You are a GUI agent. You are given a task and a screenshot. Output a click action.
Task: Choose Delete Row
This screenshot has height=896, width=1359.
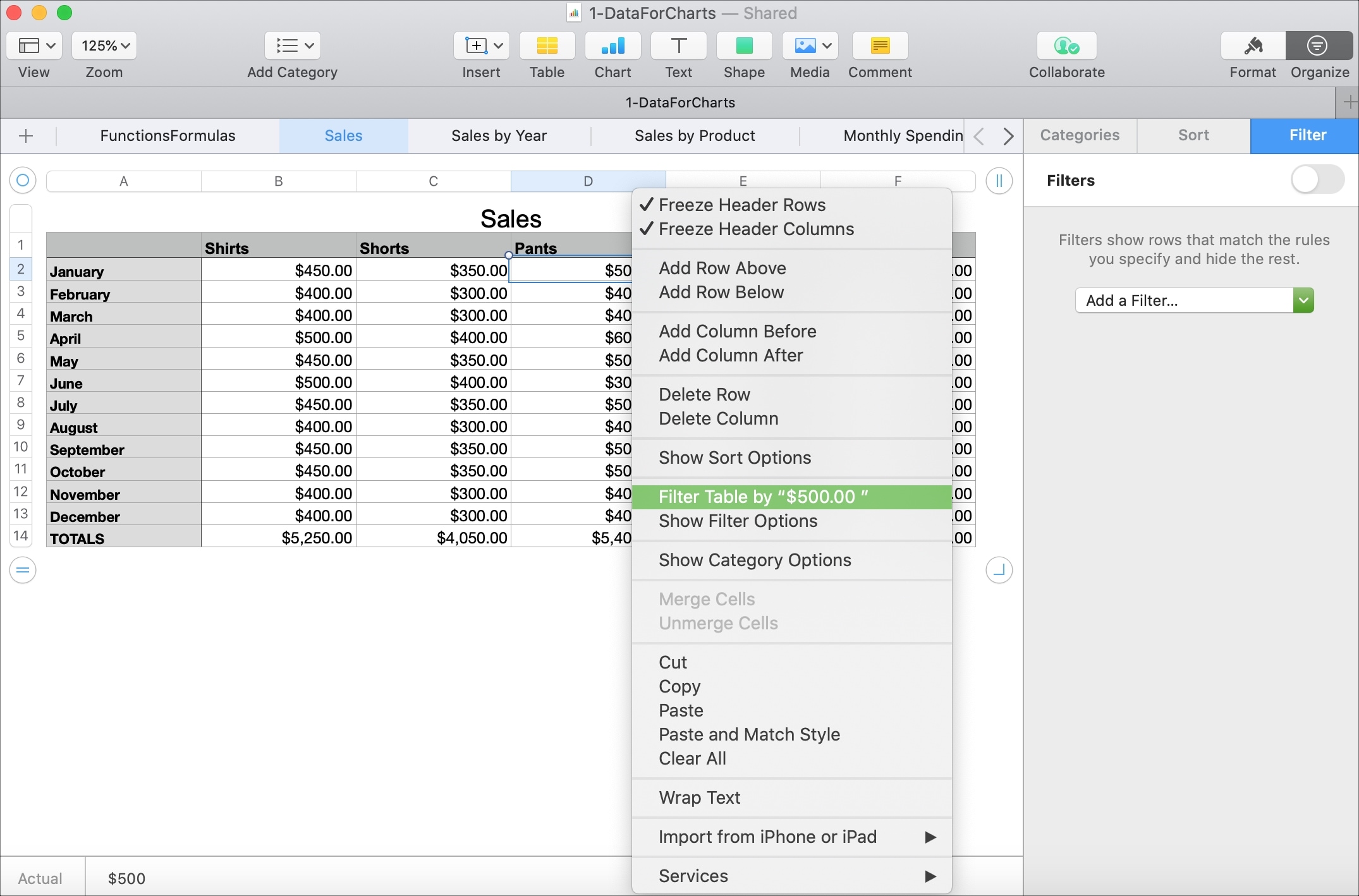coord(791,394)
